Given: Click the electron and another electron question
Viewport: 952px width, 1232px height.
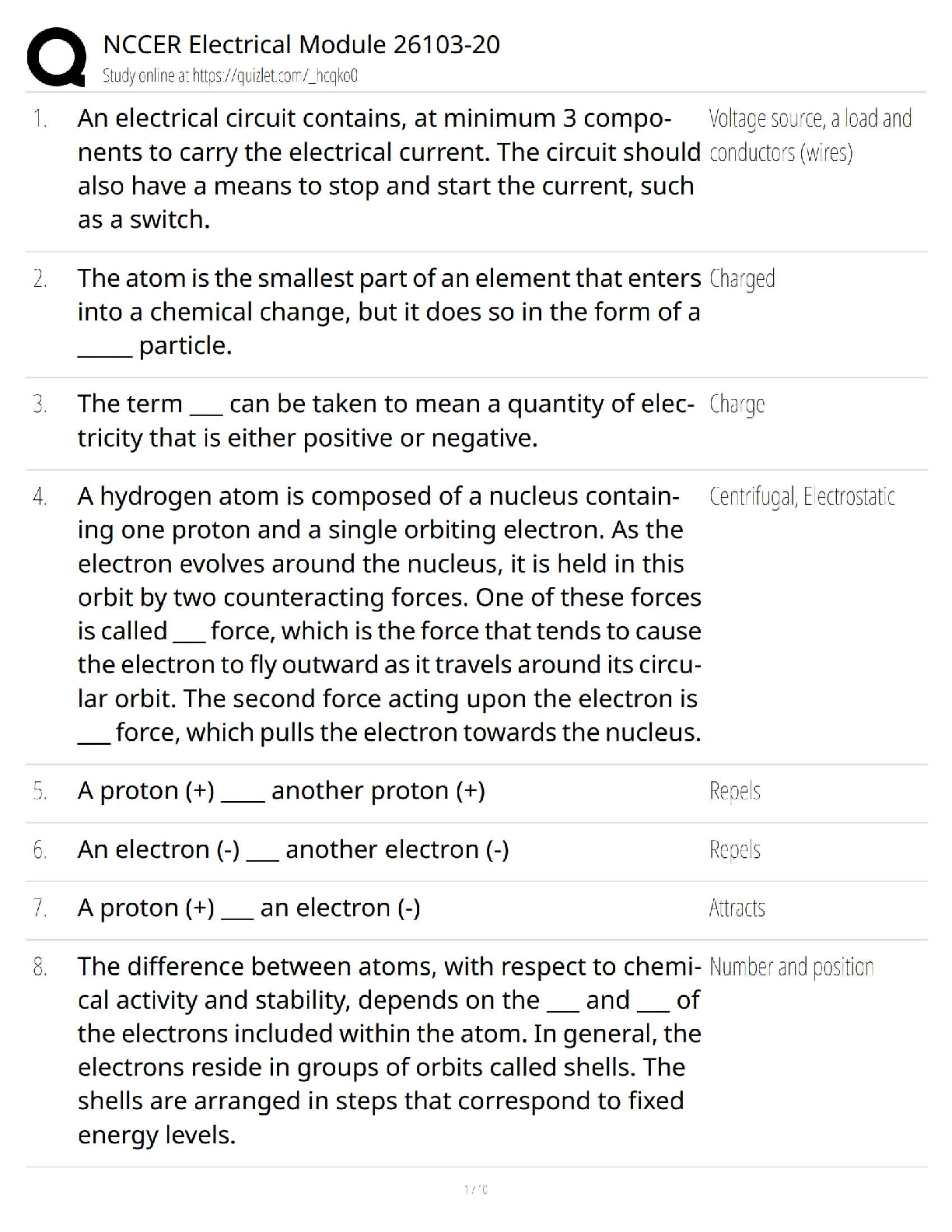Looking at the screenshot, I should coord(293,849).
